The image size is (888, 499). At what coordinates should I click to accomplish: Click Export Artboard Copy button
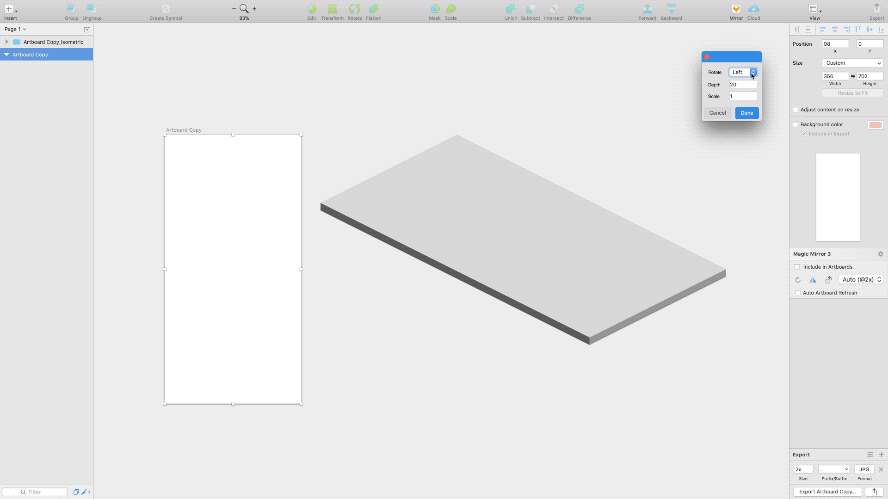[x=827, y=492]
